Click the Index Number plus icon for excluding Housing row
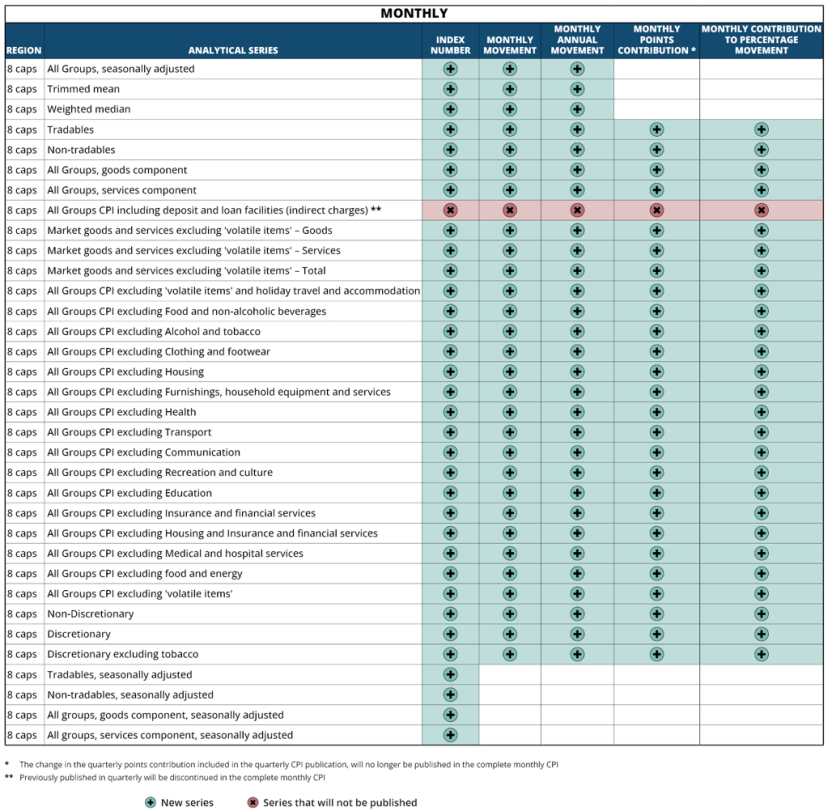 (450, 372)
